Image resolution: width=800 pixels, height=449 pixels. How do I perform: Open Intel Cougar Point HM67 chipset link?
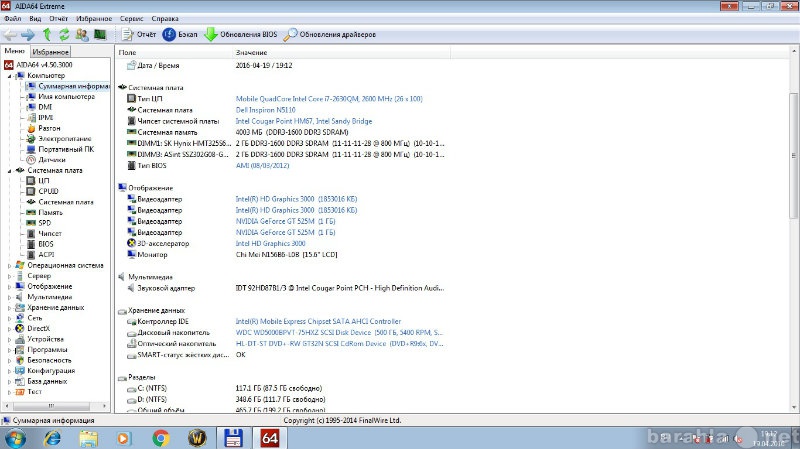coord(304,121)
